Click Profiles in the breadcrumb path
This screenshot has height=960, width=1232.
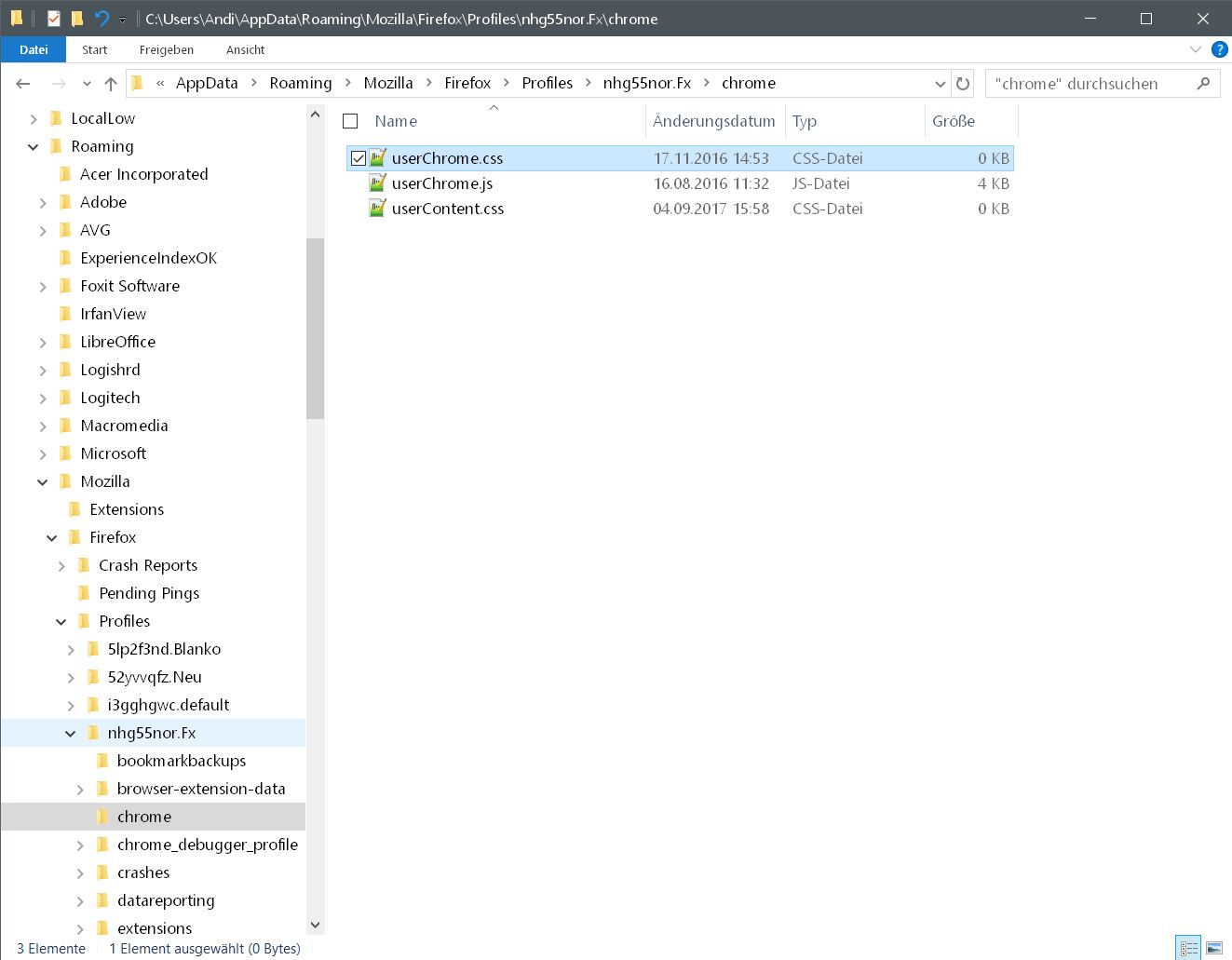click(x=547, y=83)
